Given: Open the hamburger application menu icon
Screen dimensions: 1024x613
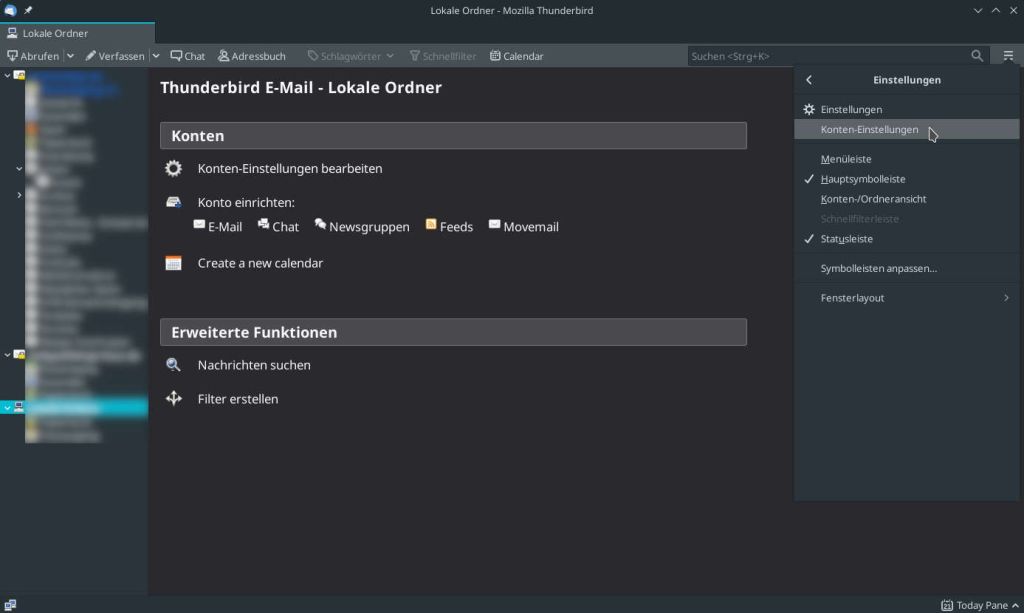Looking at the screenshot, I should click(x=1008, y=56).
